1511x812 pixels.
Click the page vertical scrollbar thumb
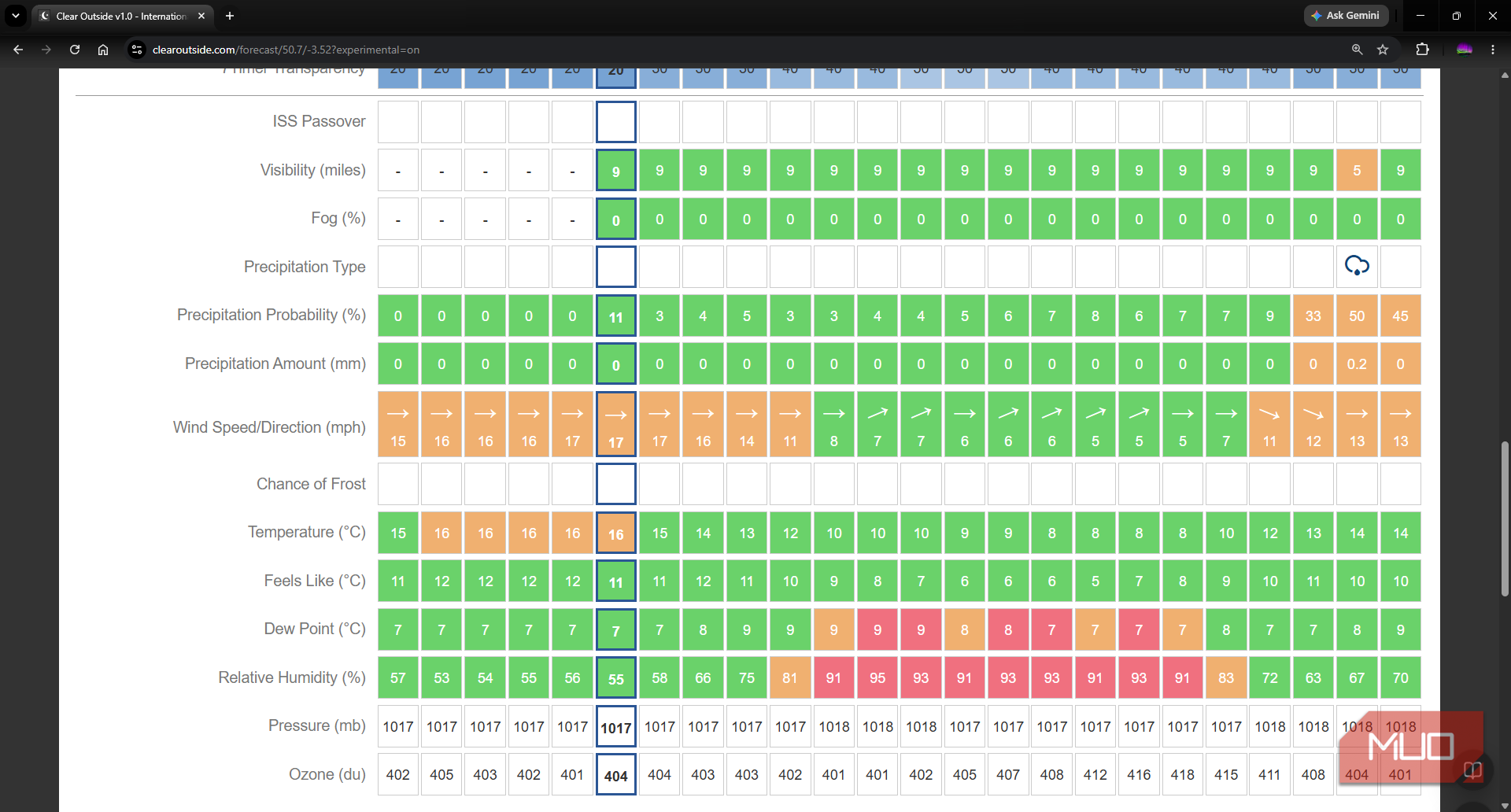[1505, 519]
